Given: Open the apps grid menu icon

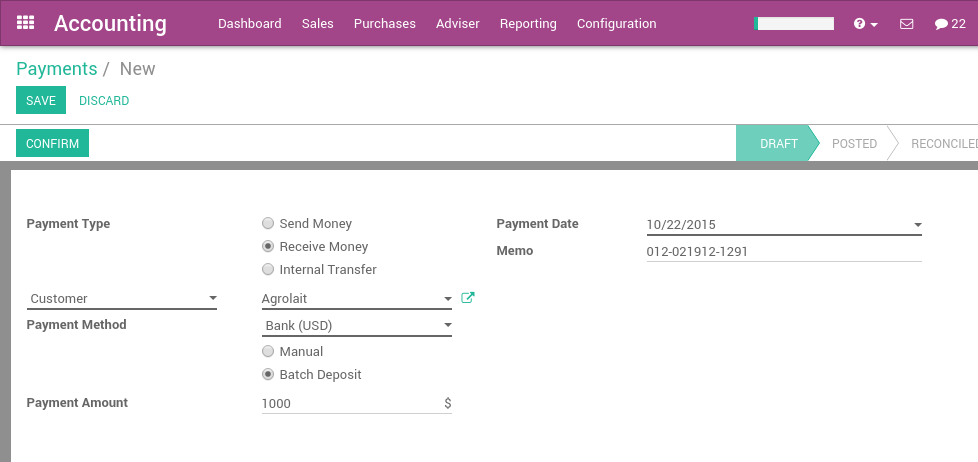Looking at the screenshot, I should (x=26, y=23).
